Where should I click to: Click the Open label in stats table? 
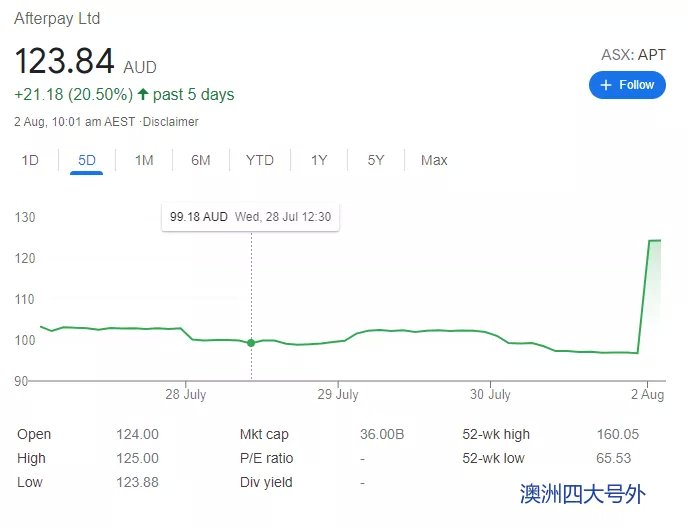click(x=34, y=434)
